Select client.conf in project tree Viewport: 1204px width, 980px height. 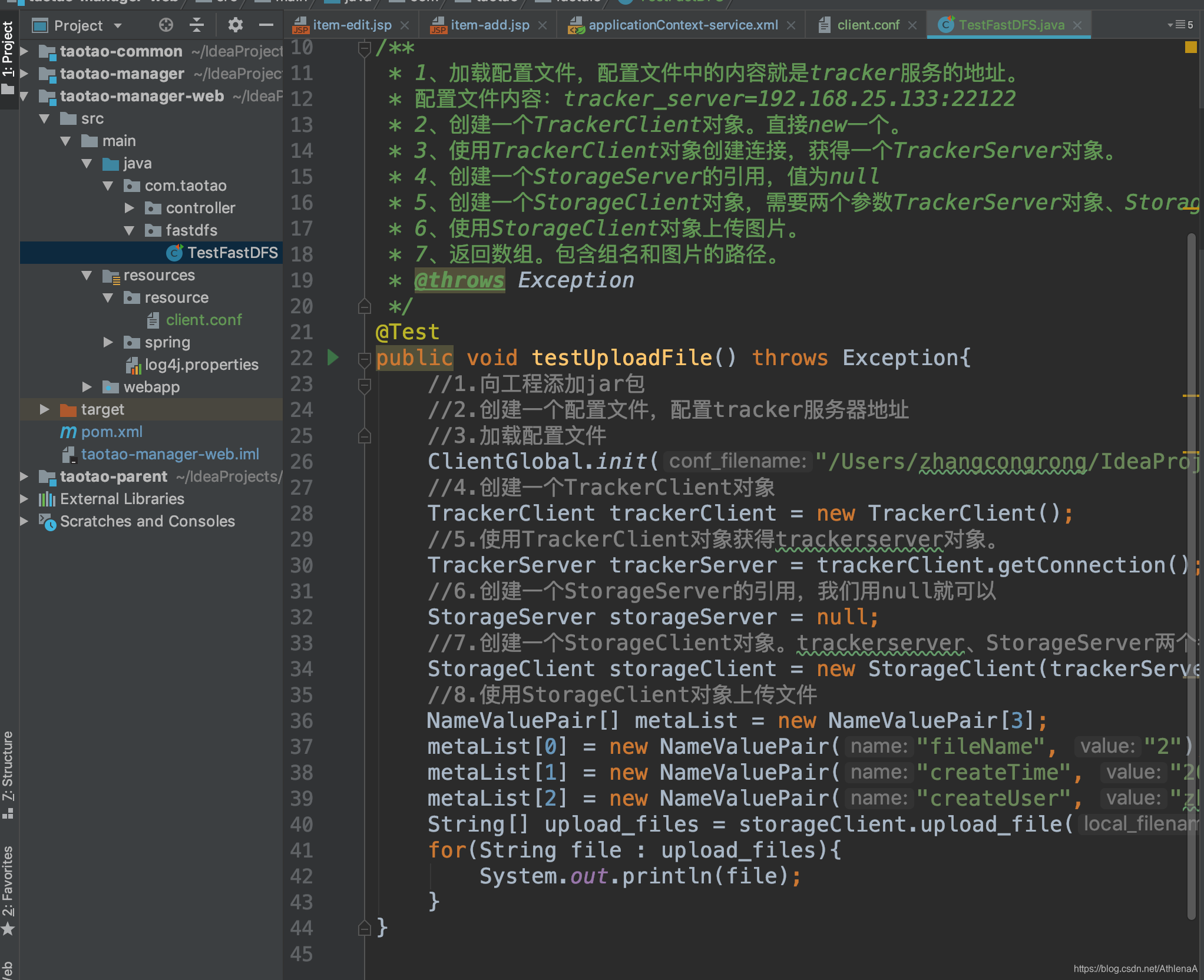click(204, 320)
